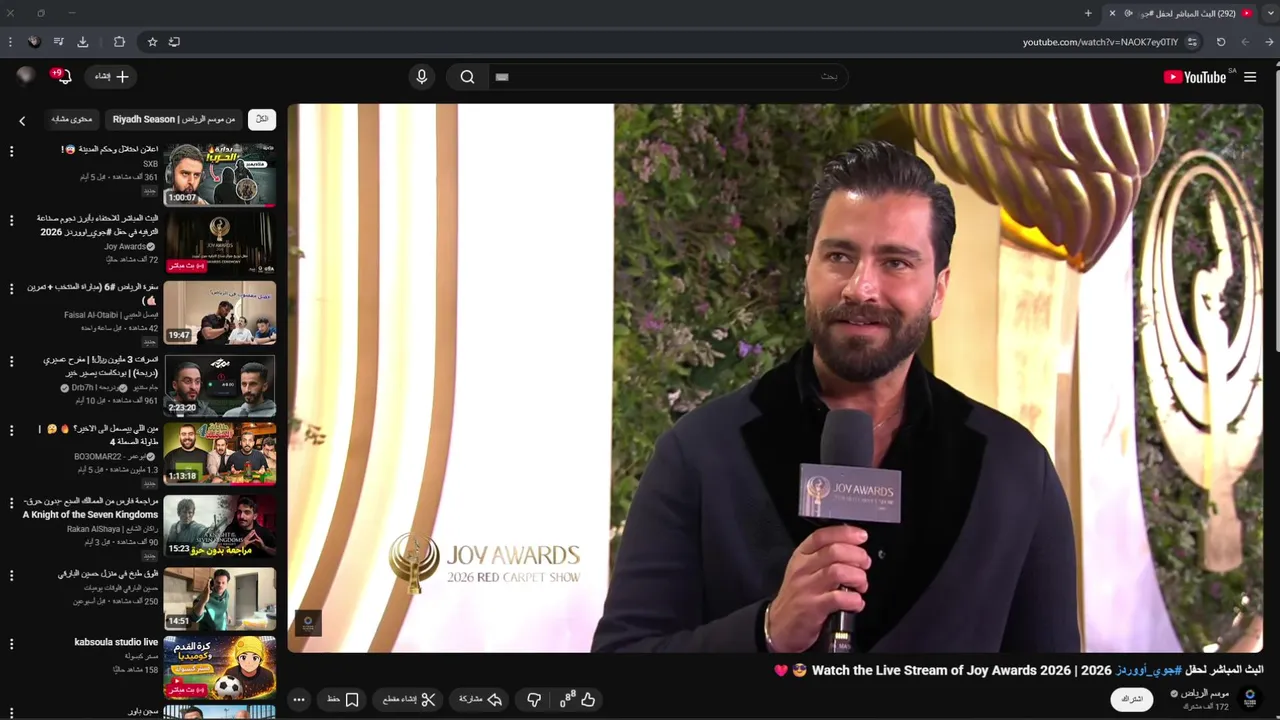The image size is (1280, 720).
Task: Open the YouTube account avatar menu
Action: coord(25,75)
